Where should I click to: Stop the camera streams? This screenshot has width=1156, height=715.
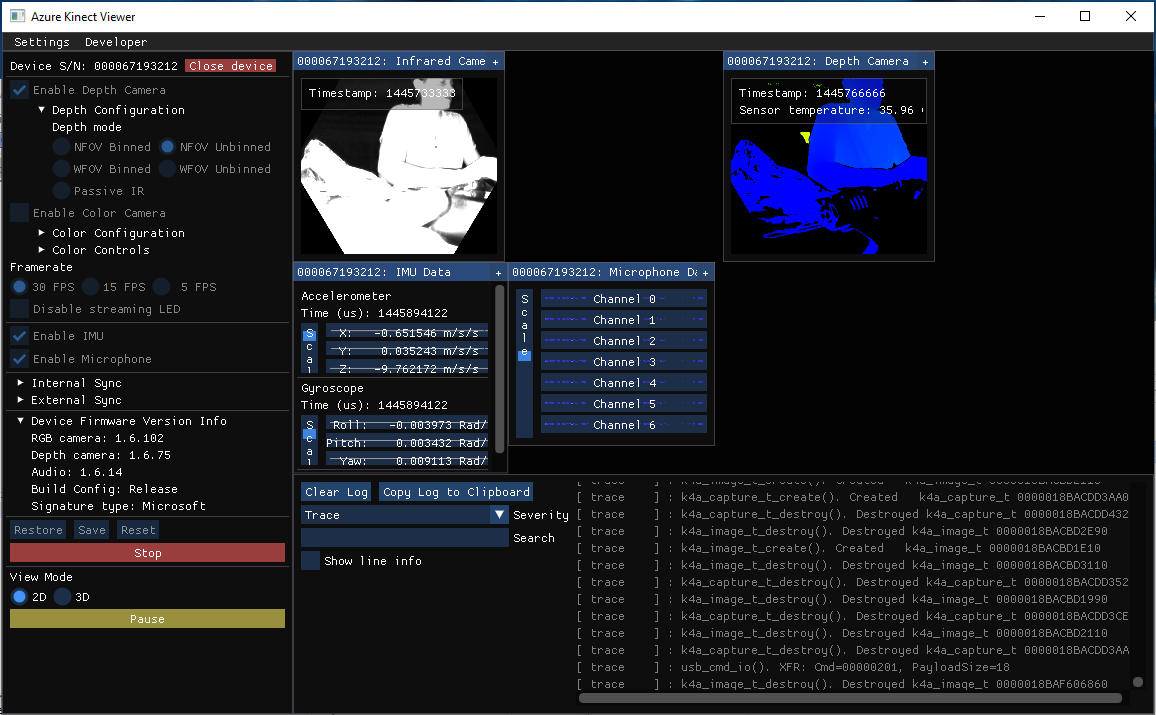[x=147, y=553]
